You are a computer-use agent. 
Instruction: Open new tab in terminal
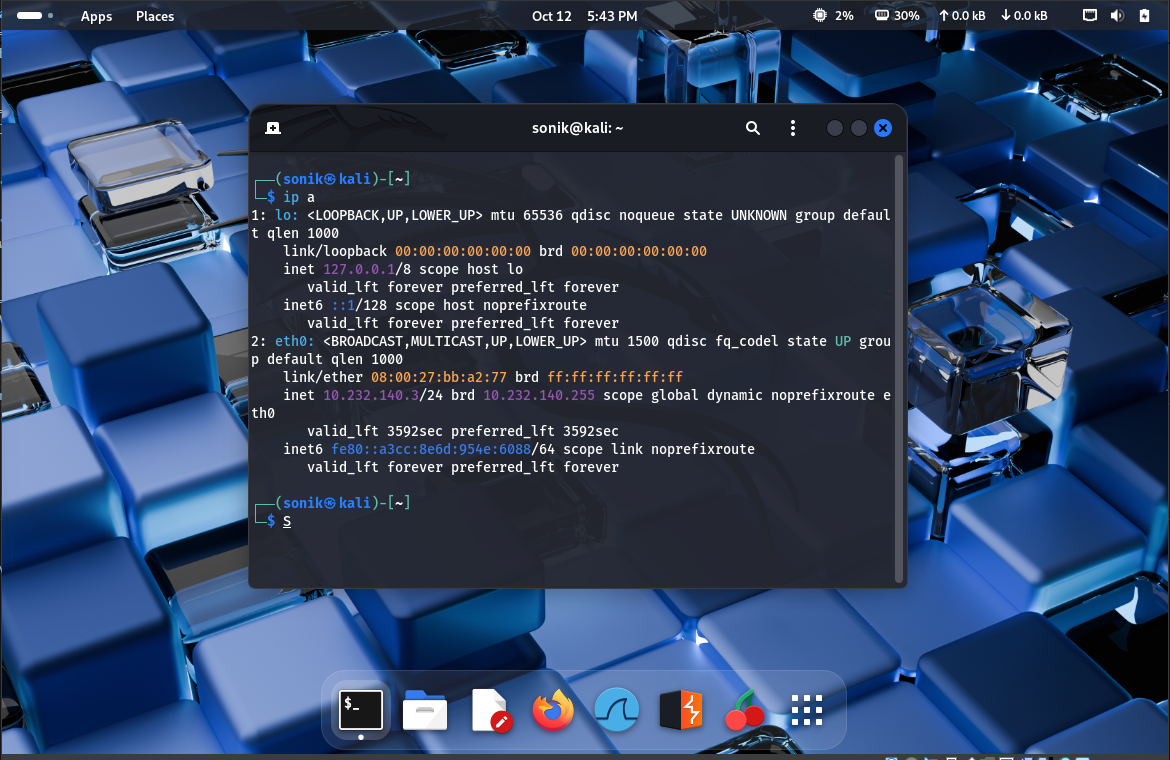tap(273, 128)
